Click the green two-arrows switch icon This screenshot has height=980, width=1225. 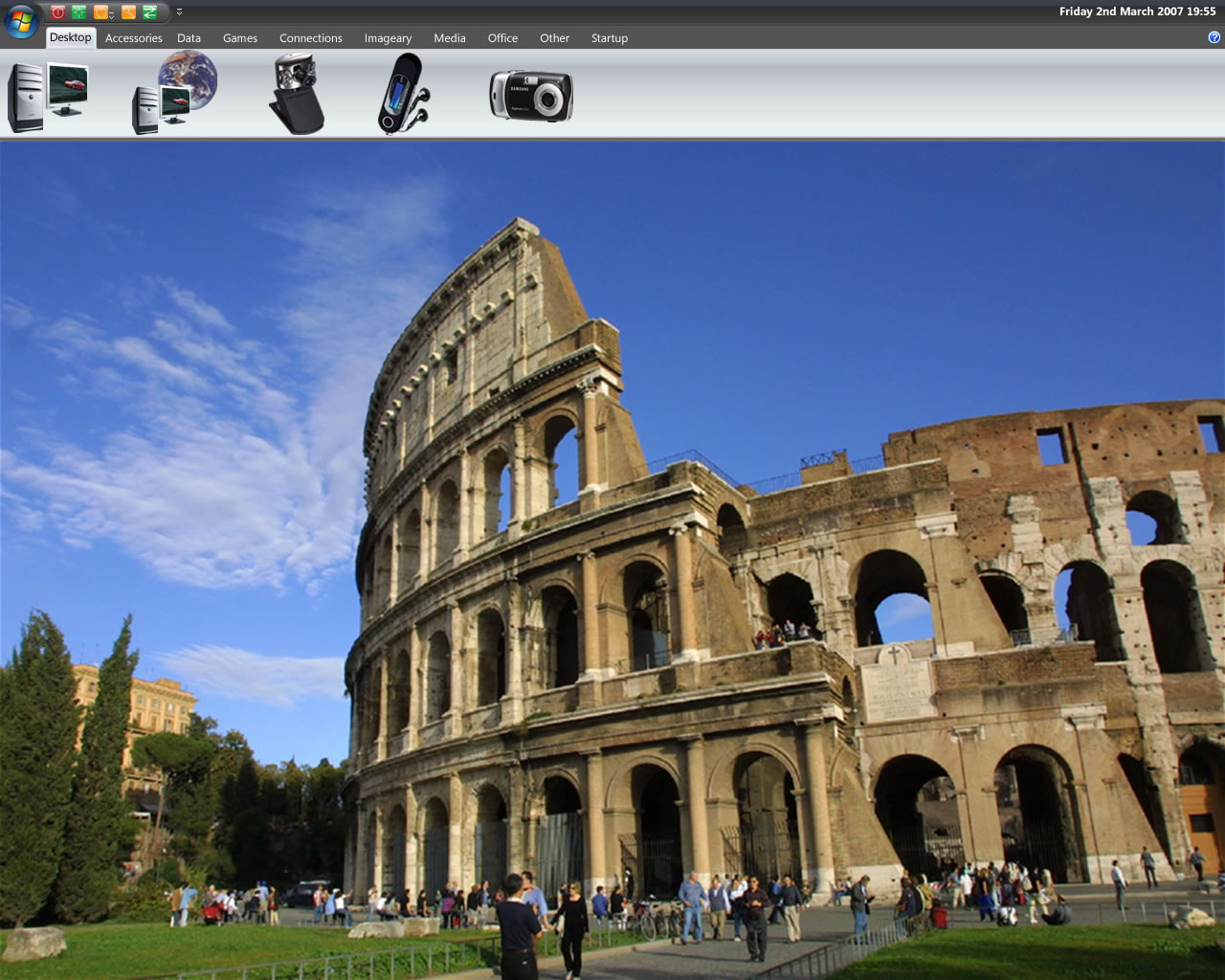pyautogui.click(x=149, y=12)
